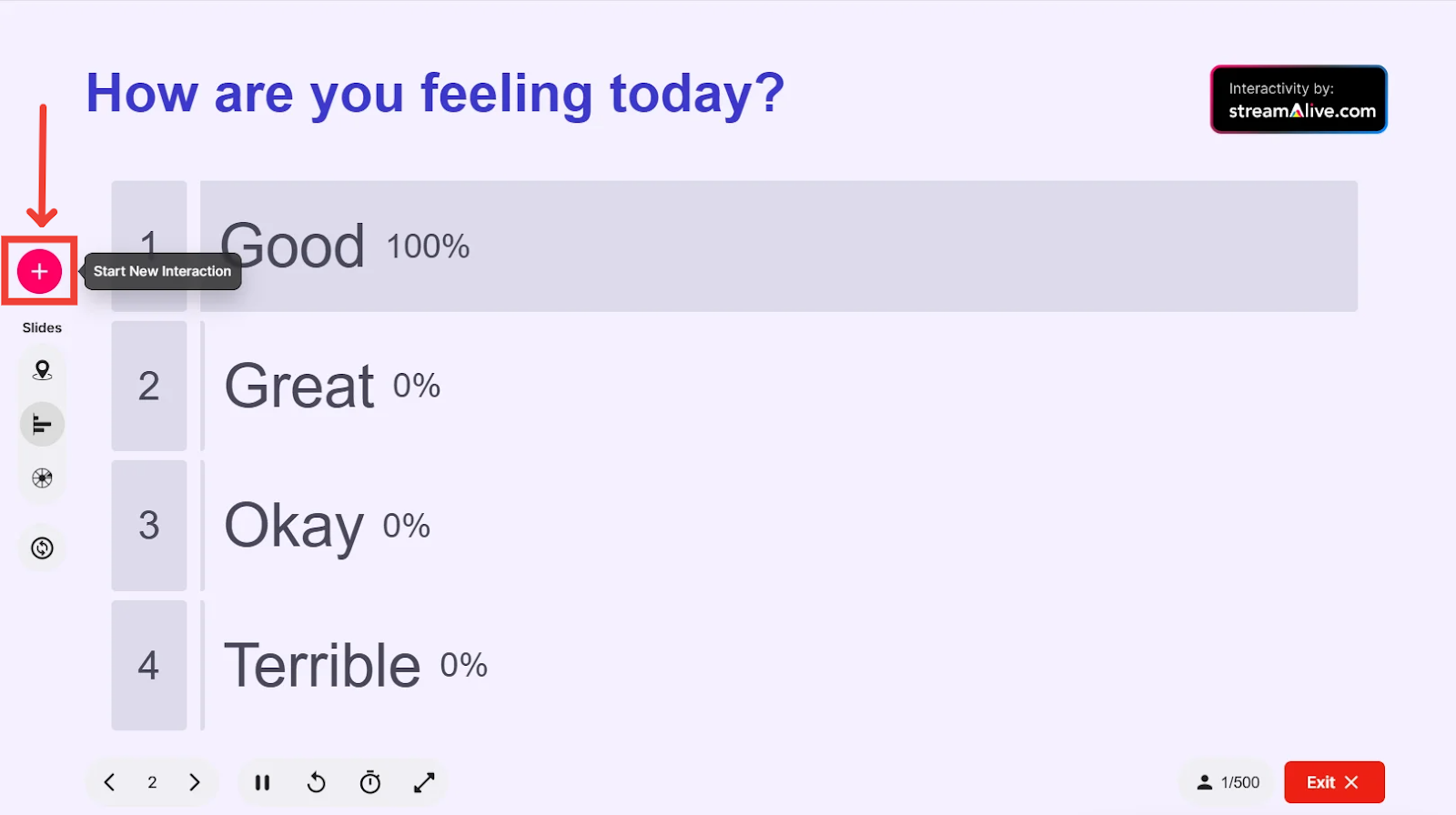Pause the current interaction
Screen dimensions: 1456x815
[262, 782]
